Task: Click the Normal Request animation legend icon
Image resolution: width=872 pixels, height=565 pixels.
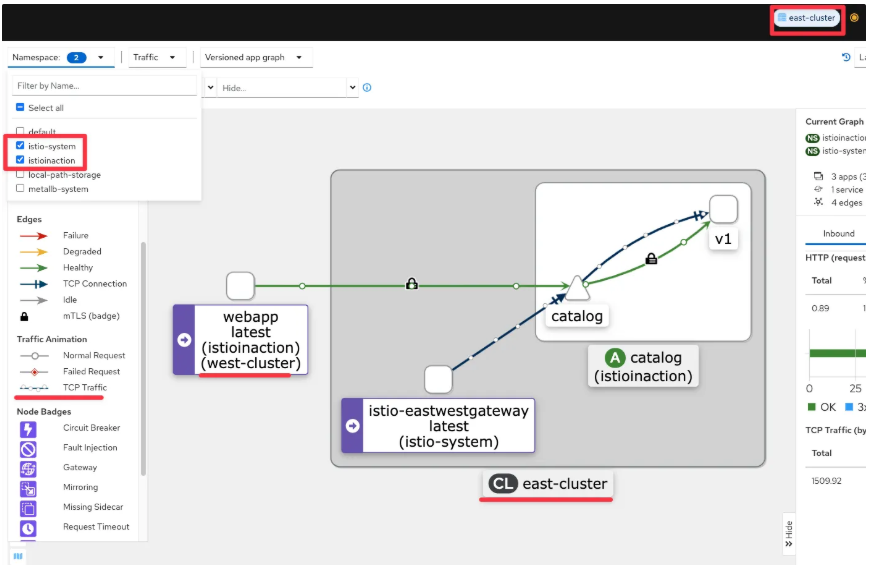Action: click(x=33, y=355)
